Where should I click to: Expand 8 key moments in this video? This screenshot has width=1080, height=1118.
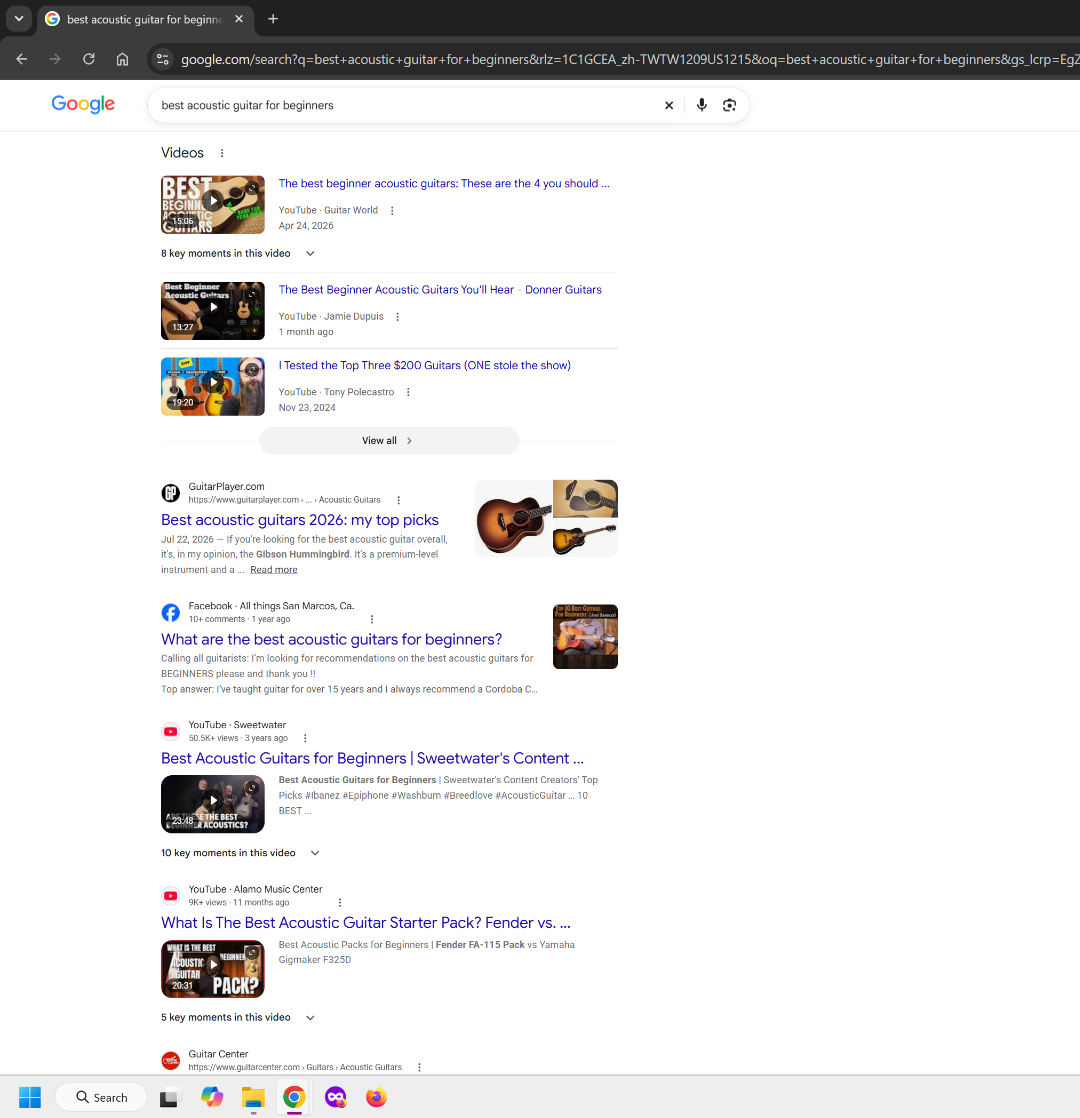tap(238, 254)
